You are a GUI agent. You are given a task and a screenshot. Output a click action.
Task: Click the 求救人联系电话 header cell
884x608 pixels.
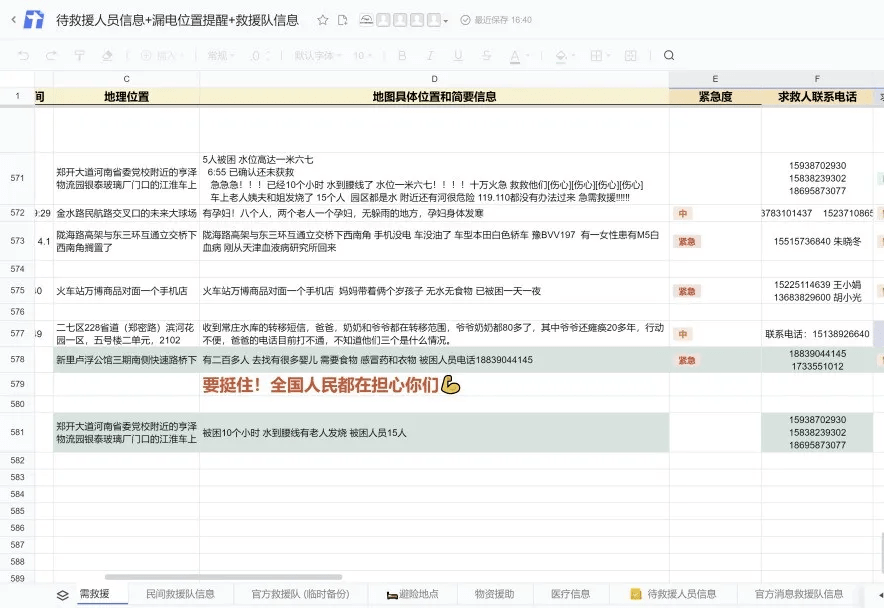coord(817,96)
